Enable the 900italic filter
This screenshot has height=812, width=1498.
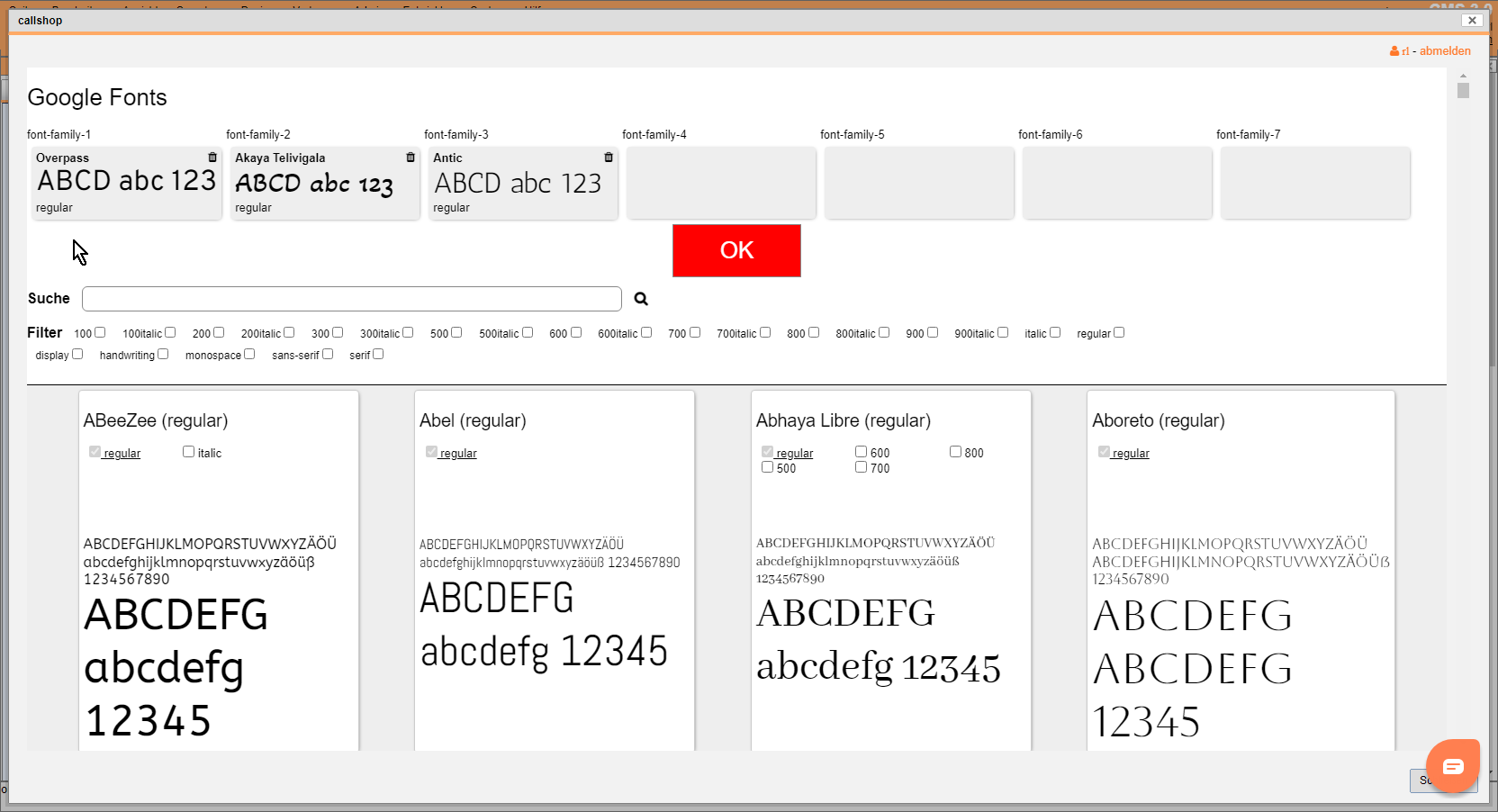coord(1003,332)
